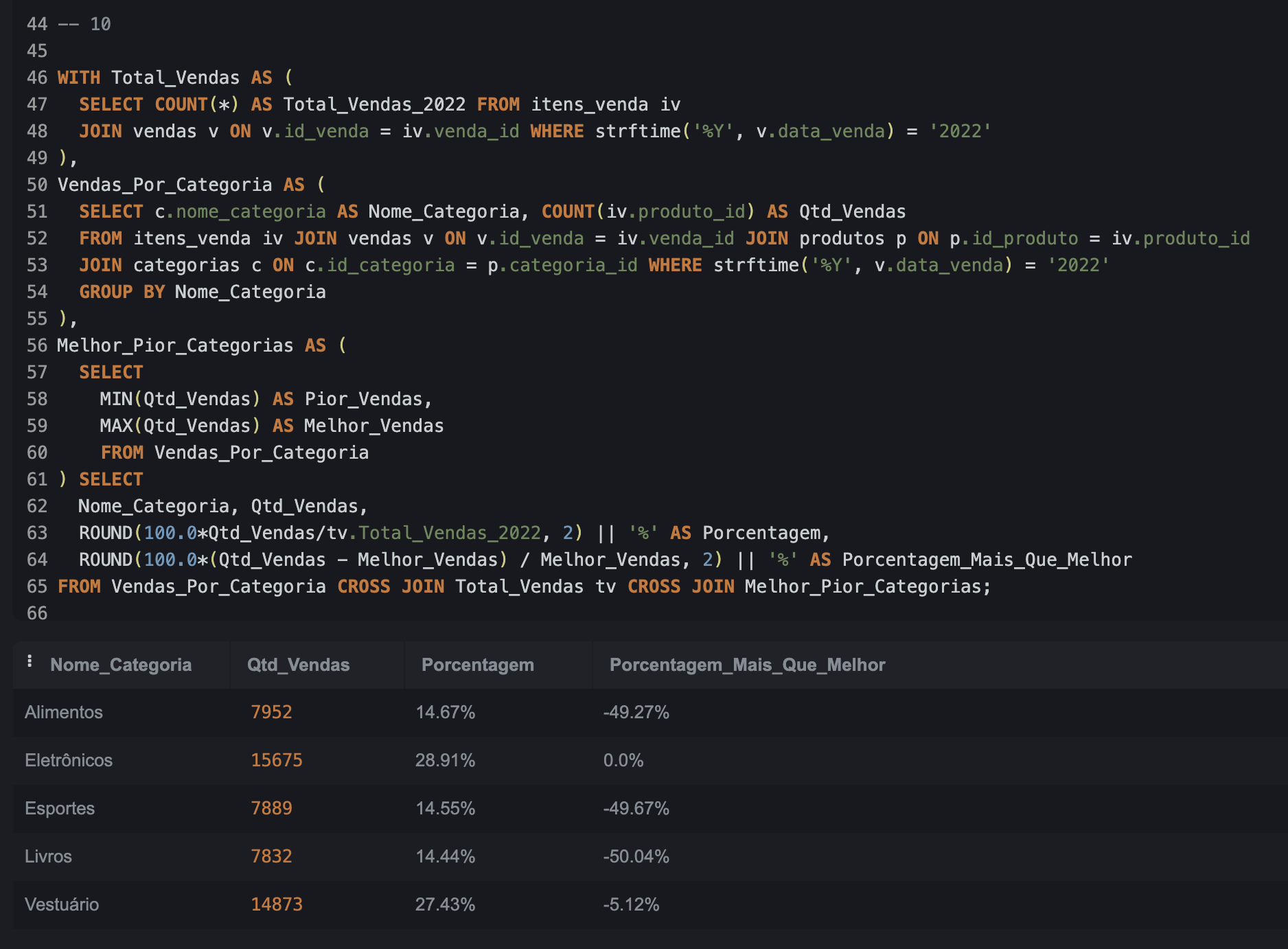Image resolution: width=1288 pixels, height=949 pixels.
Task: Click Pior_Vendas alias on line 58
Action: pos(364,399)
